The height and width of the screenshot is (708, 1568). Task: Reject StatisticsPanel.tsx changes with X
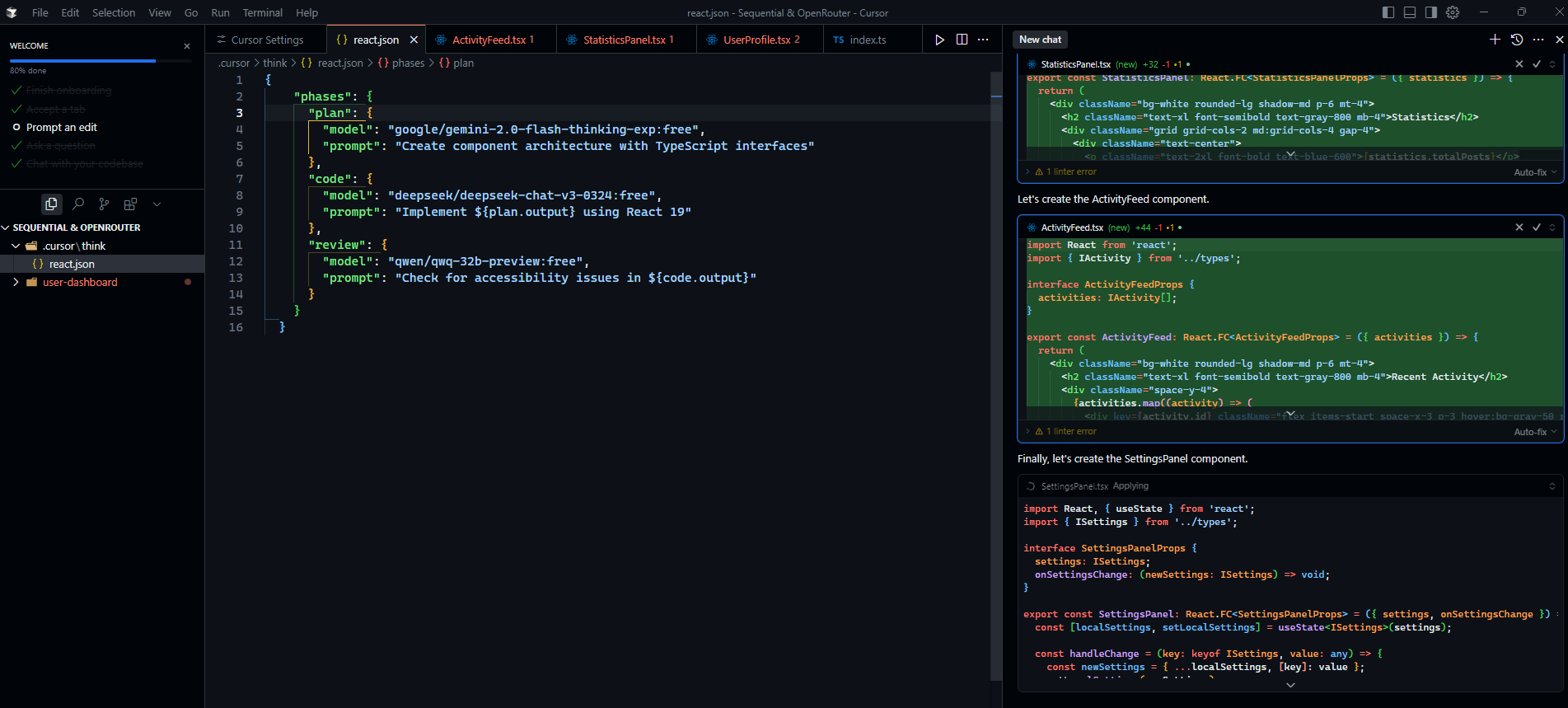(1519, 64)
